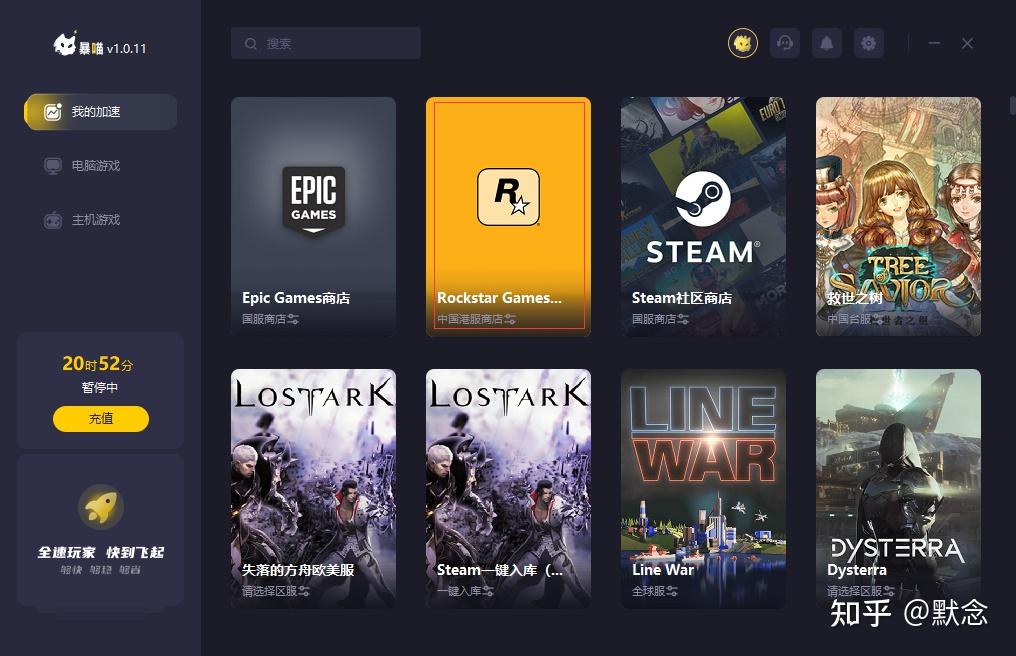Change 中国台服 region on 救世之树

(877, 319)
